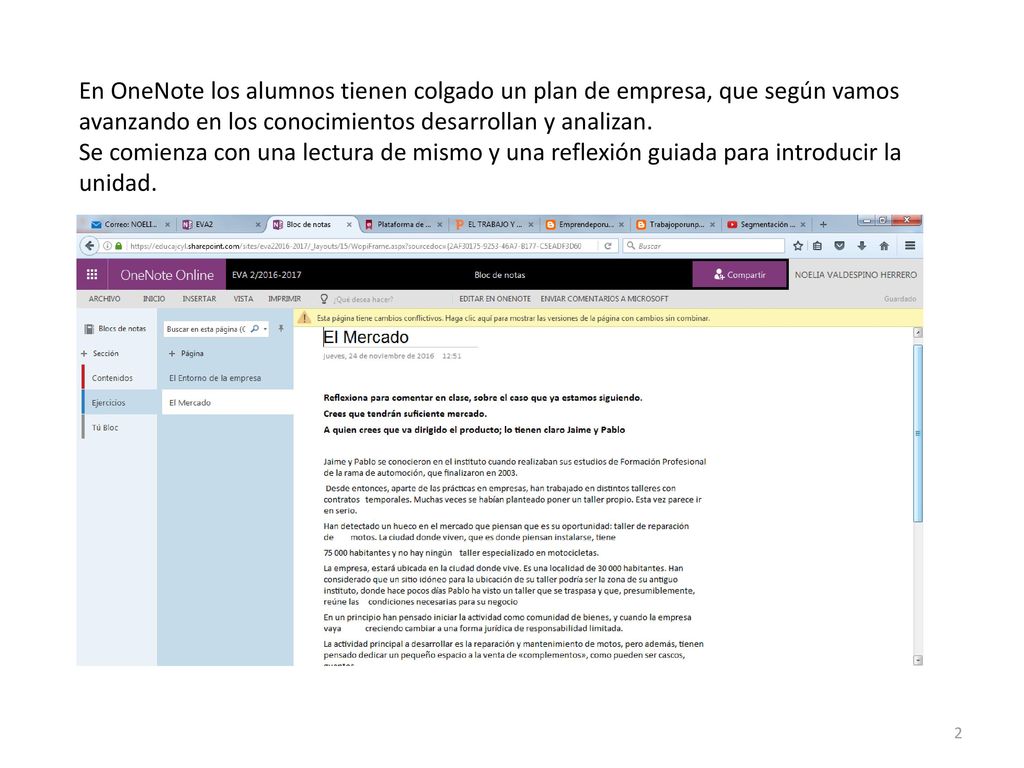Open the ARCHIVO ribbon tab
1024x768 pixels.
[x=104, y=298]
